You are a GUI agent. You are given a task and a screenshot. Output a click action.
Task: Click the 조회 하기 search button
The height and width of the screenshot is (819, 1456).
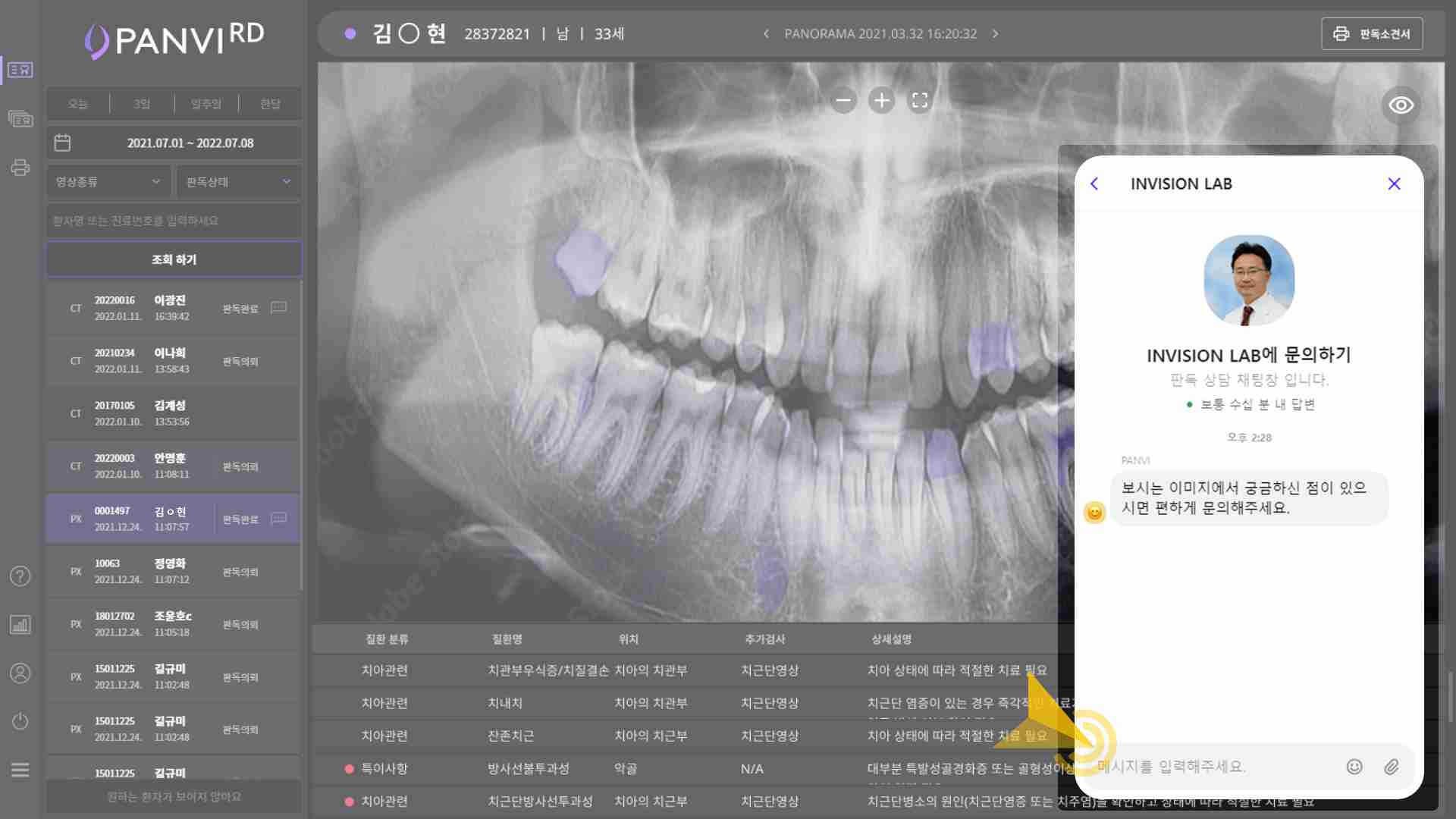pyautogui.click(x=174, y=259)
